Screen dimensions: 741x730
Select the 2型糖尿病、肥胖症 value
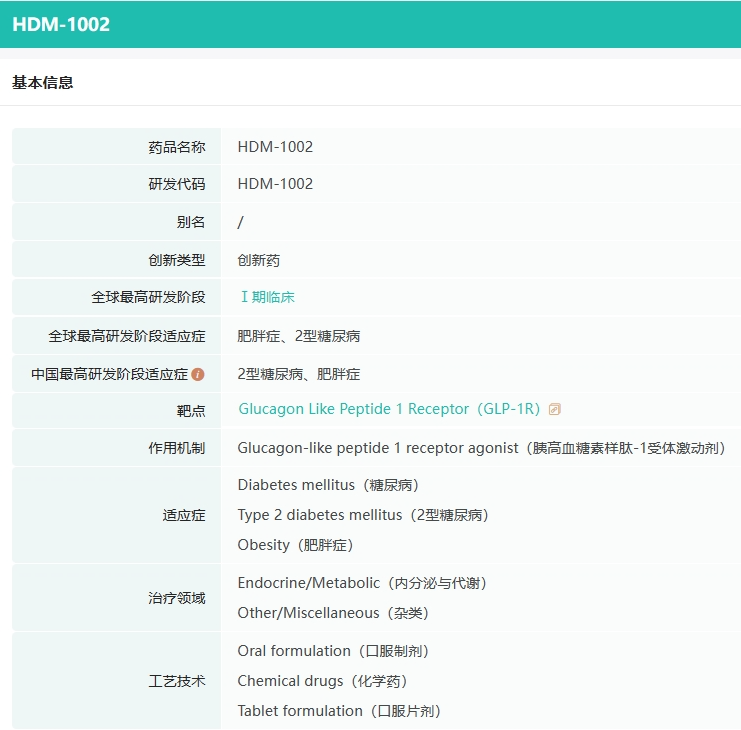[299, 375]
